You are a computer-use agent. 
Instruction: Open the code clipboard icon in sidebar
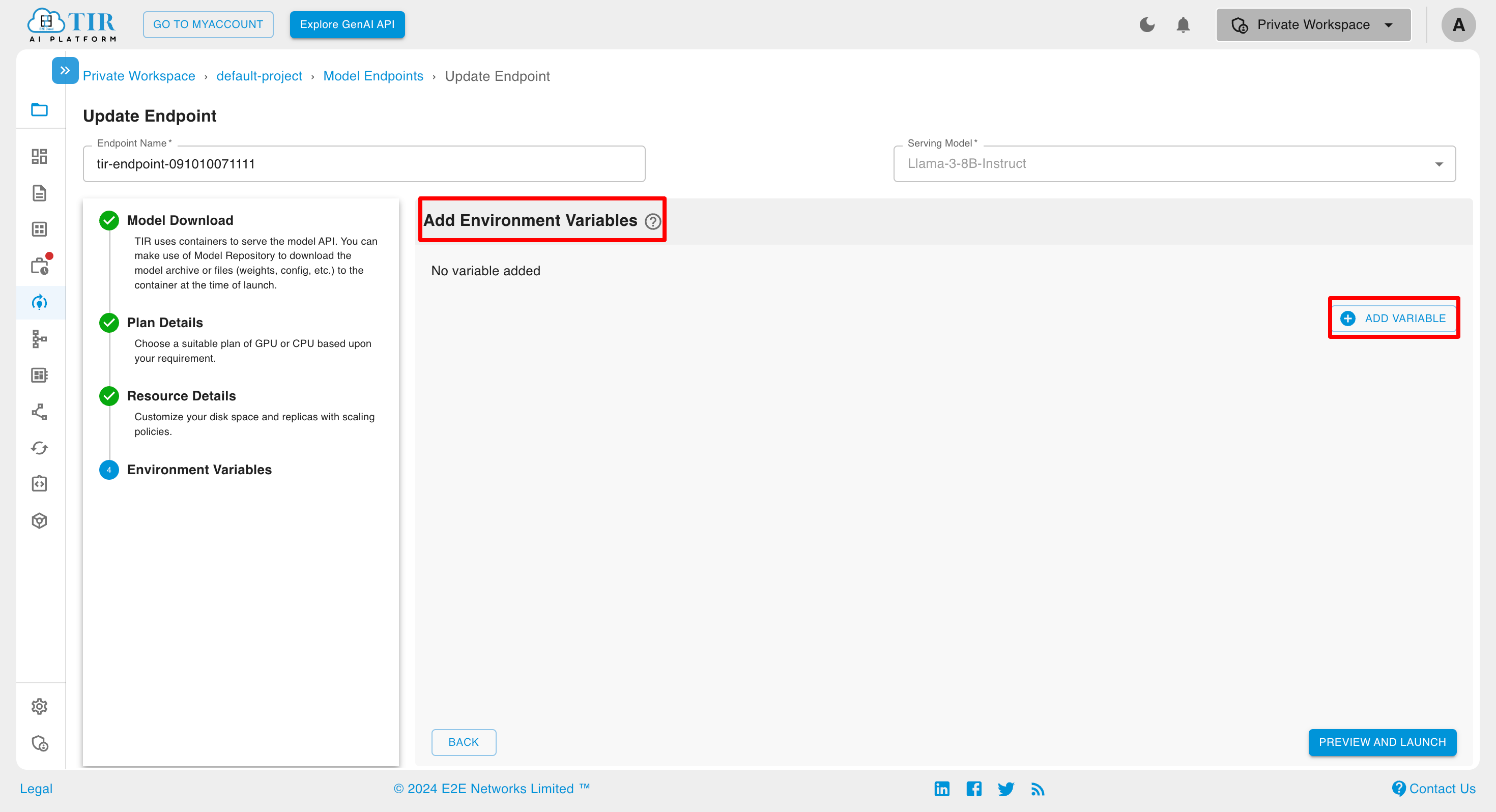(40, 484)
